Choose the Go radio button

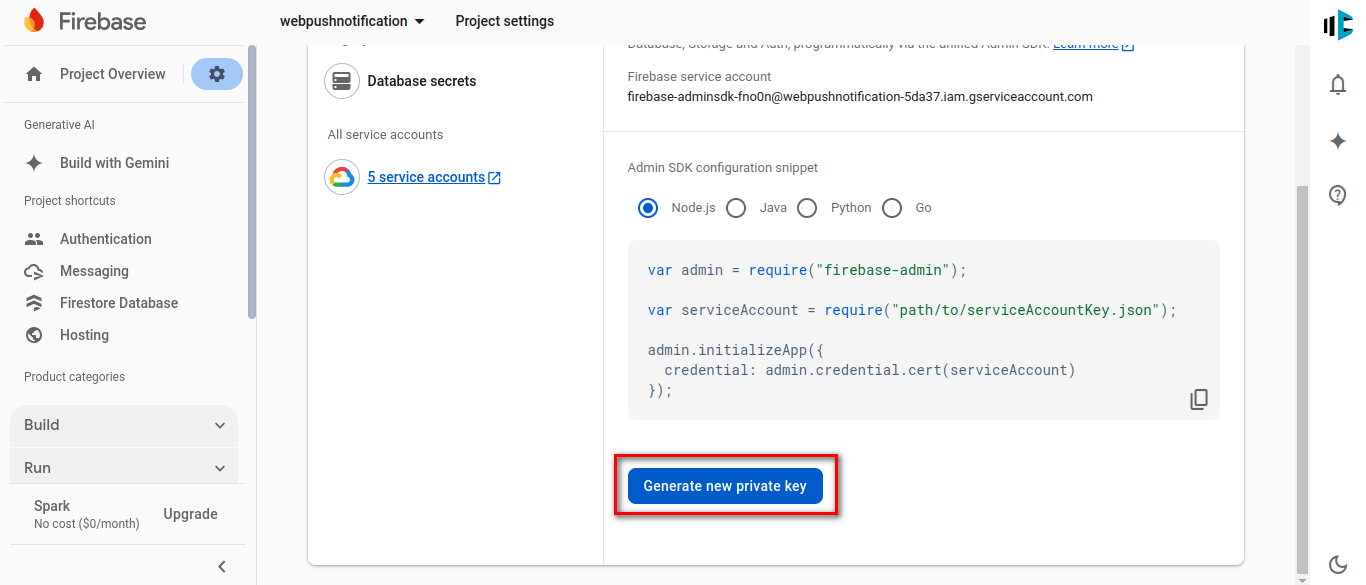point(892,208)
